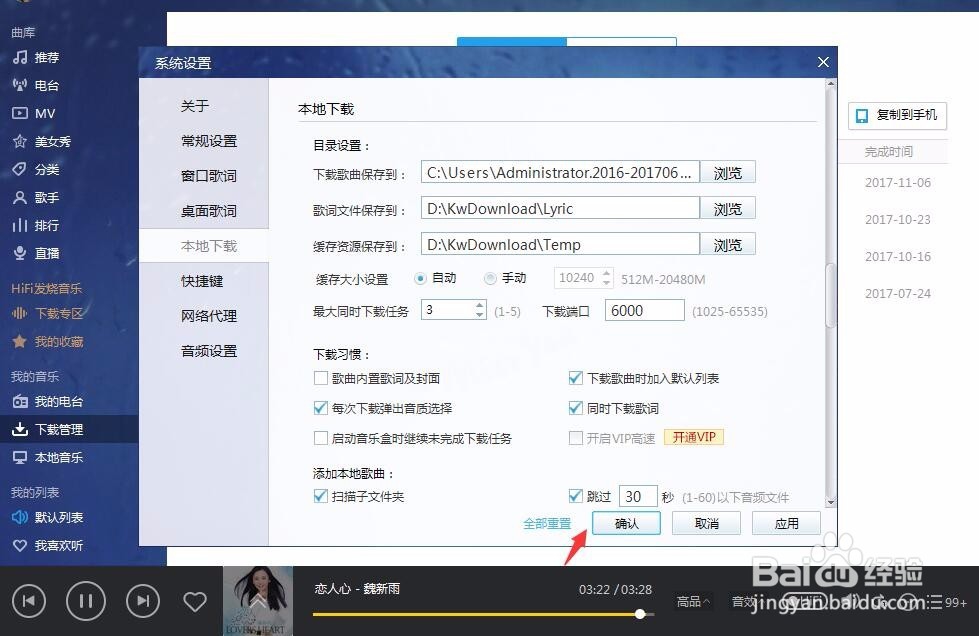The width and height of the screenshot is (979, 636).
Task: Click the 开通VIP button
Action: click(694, 438)
